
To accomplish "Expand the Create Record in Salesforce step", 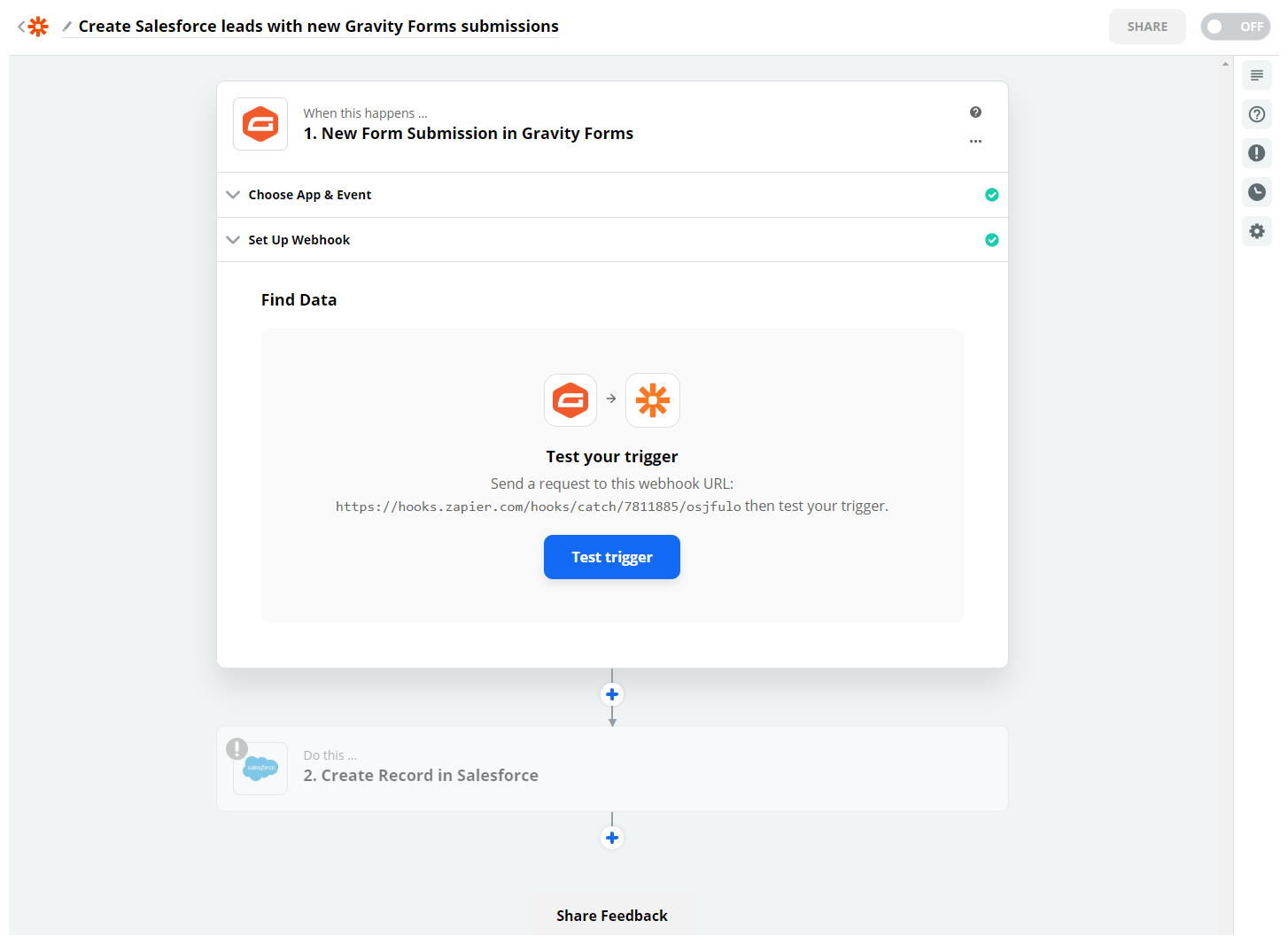I will click(x=421, y=775).
